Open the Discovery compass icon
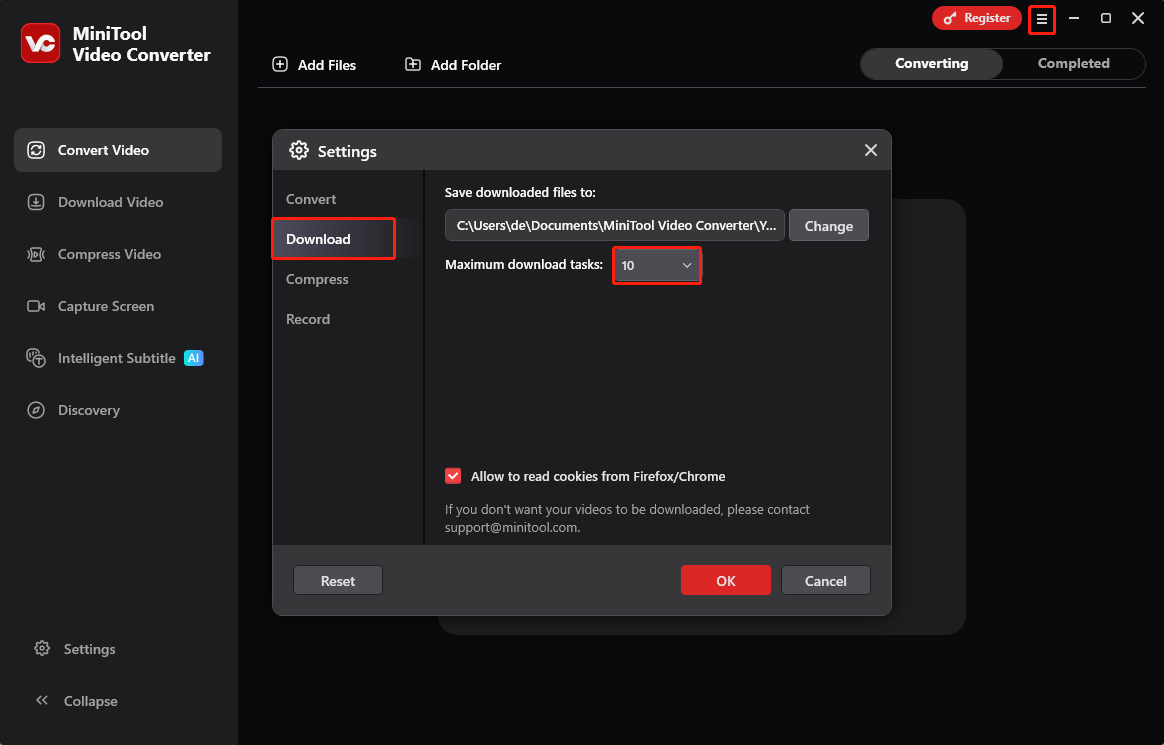Screen dimensions: 1164x745 pos(36,410)
